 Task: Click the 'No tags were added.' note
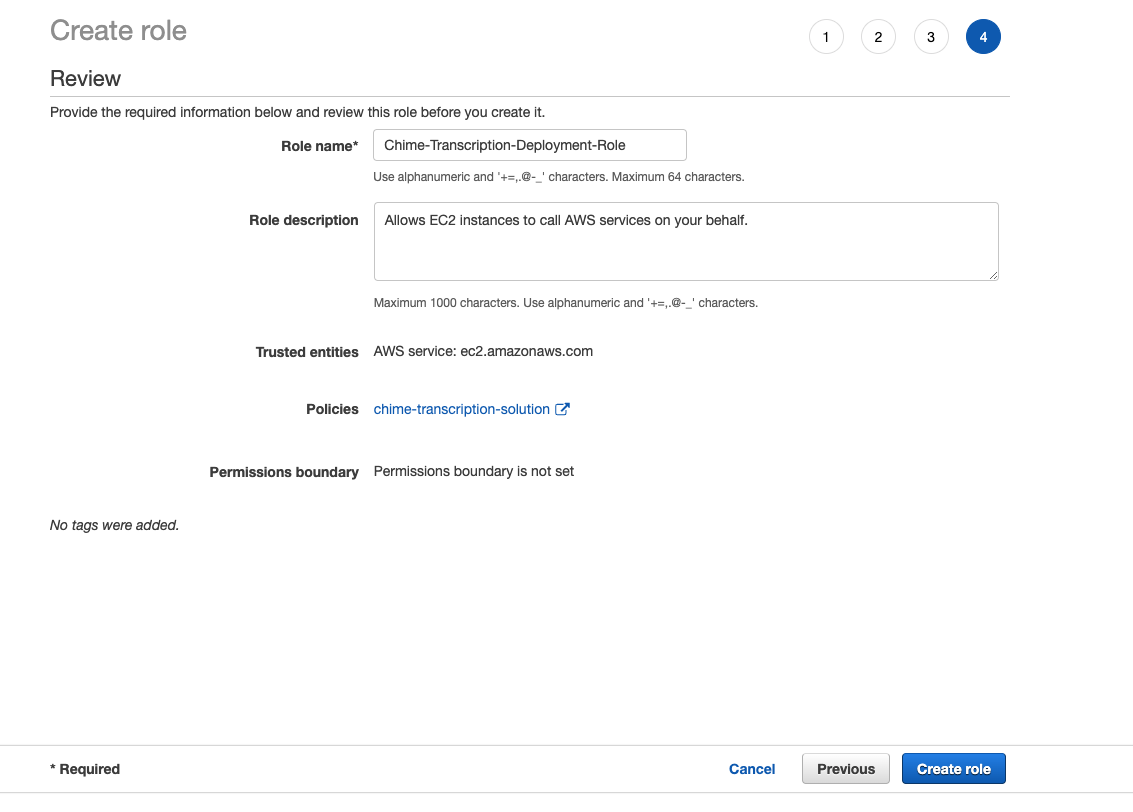tap(114, 525)
